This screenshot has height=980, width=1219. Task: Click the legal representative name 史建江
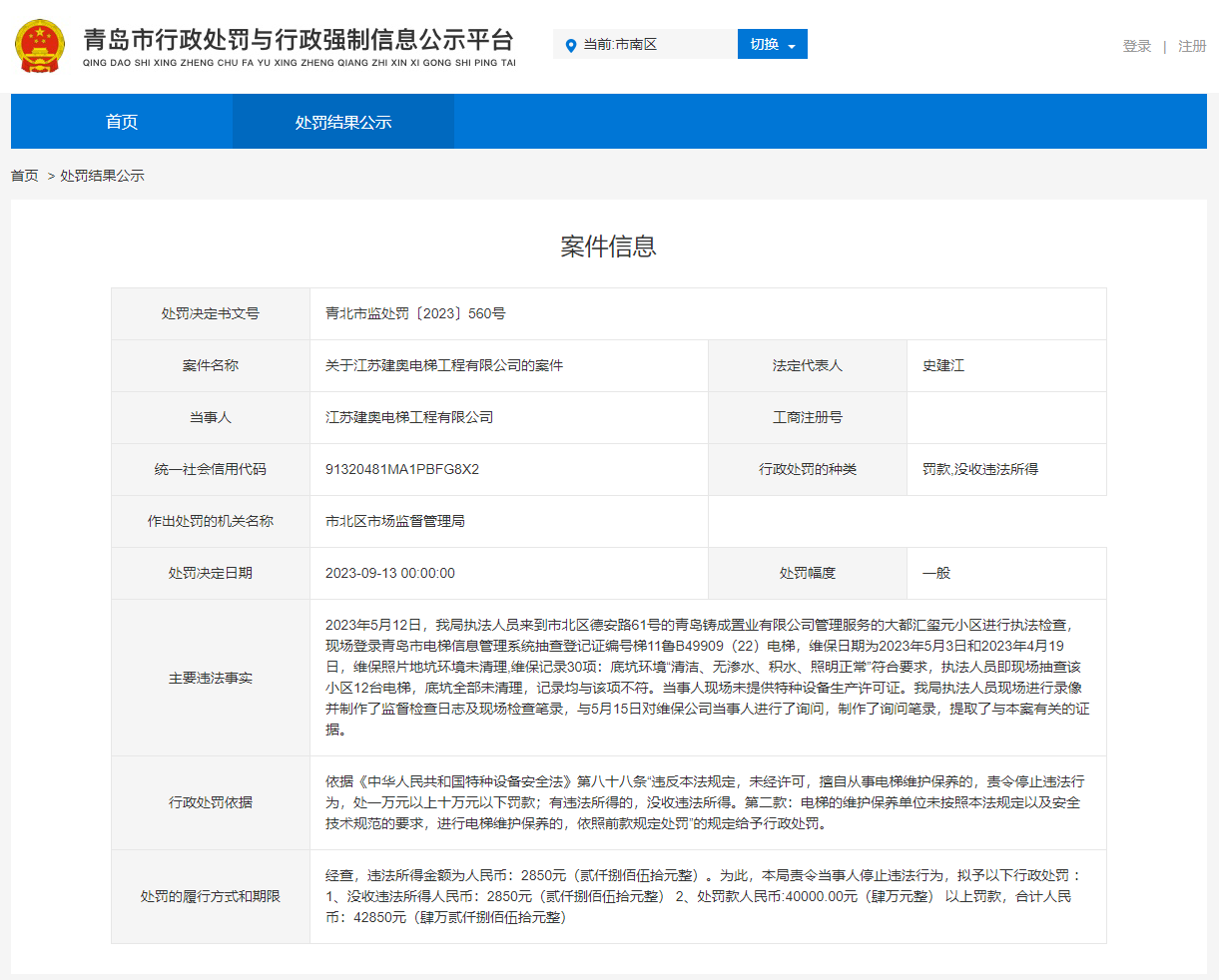(943, 365)
